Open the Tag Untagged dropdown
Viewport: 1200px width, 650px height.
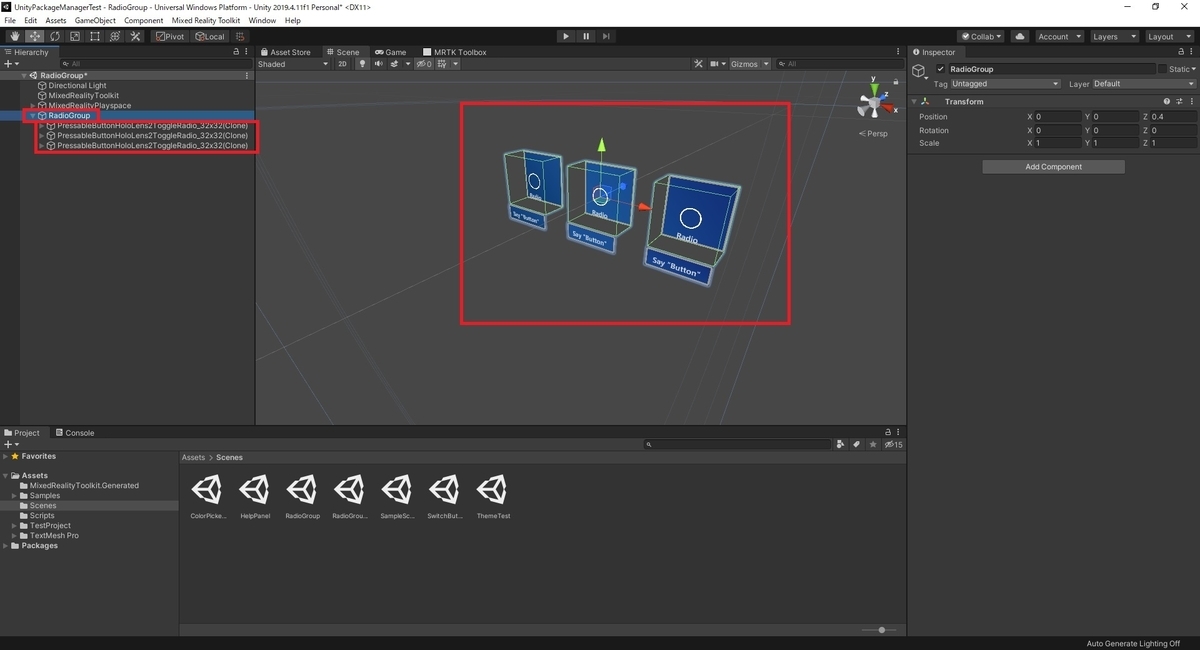click(1006, 84)
